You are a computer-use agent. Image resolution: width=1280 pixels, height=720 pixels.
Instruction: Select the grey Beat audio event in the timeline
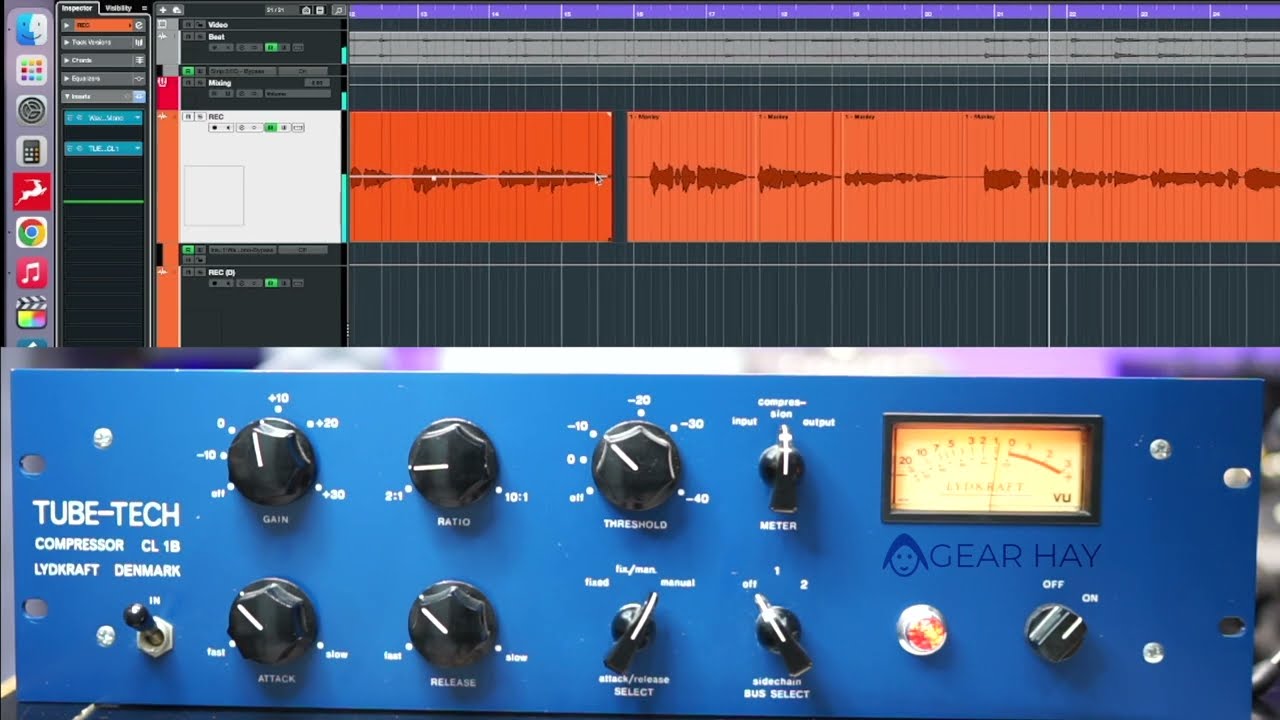(x=814, y=47)
